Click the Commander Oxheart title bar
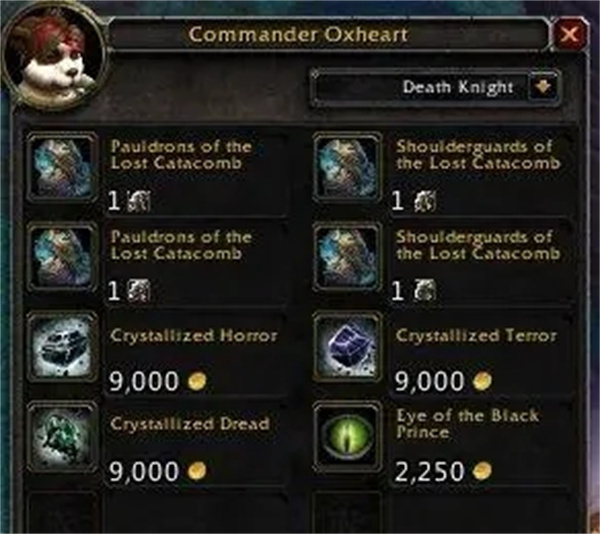The image size is (600, 534). (329, 34)
